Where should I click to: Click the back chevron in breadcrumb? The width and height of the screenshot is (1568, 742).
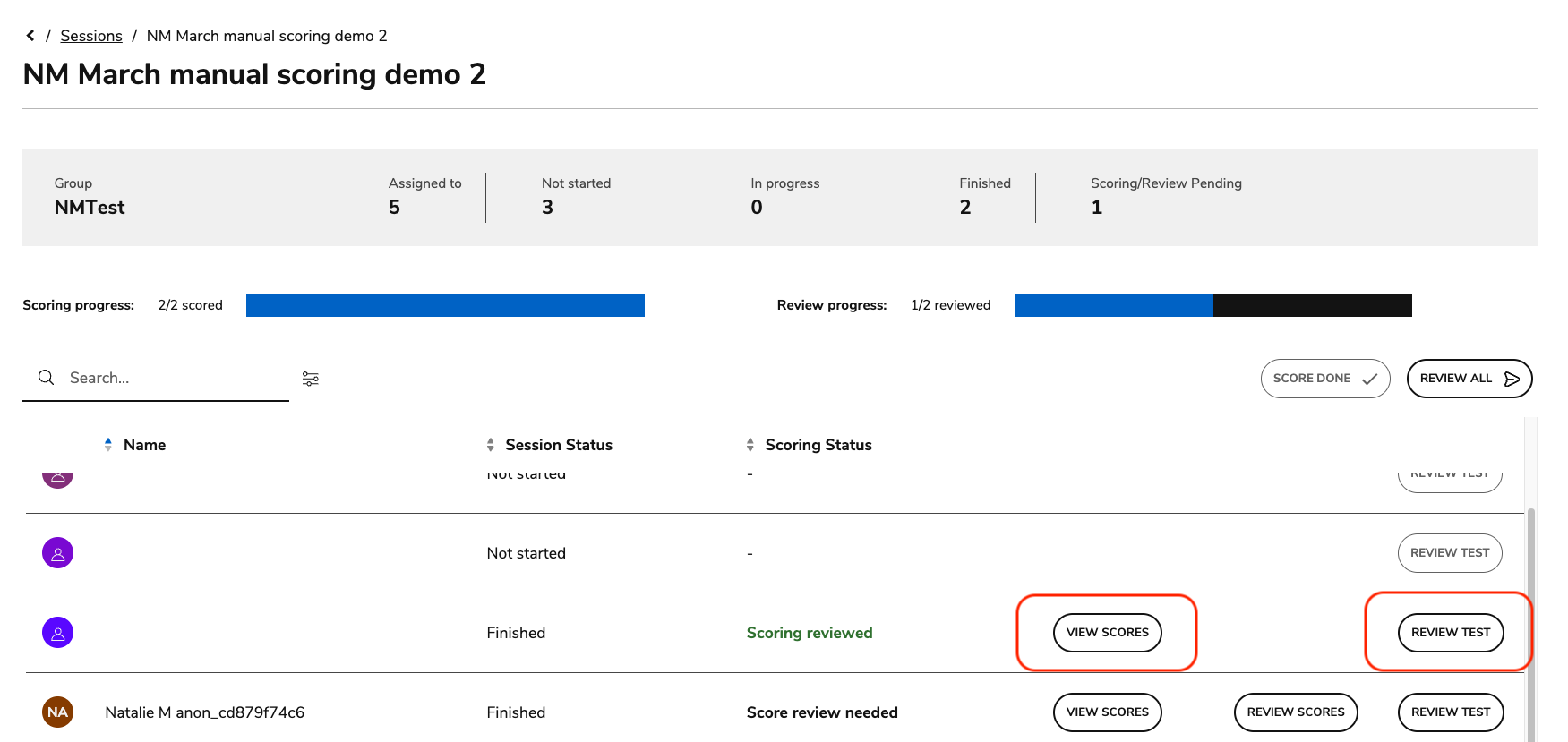tap(30, 36)
